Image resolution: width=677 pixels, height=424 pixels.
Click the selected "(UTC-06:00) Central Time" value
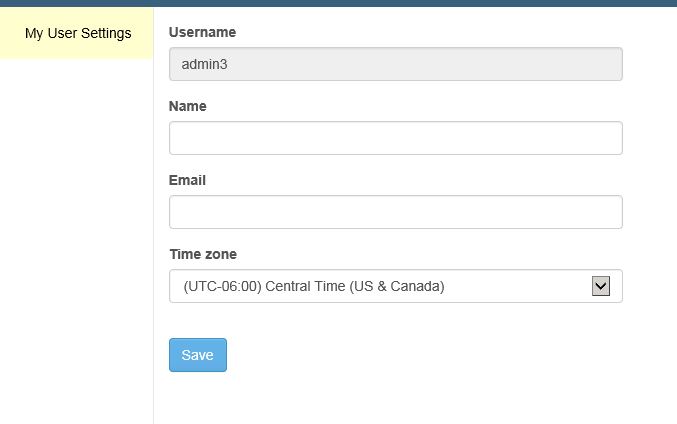313,286
